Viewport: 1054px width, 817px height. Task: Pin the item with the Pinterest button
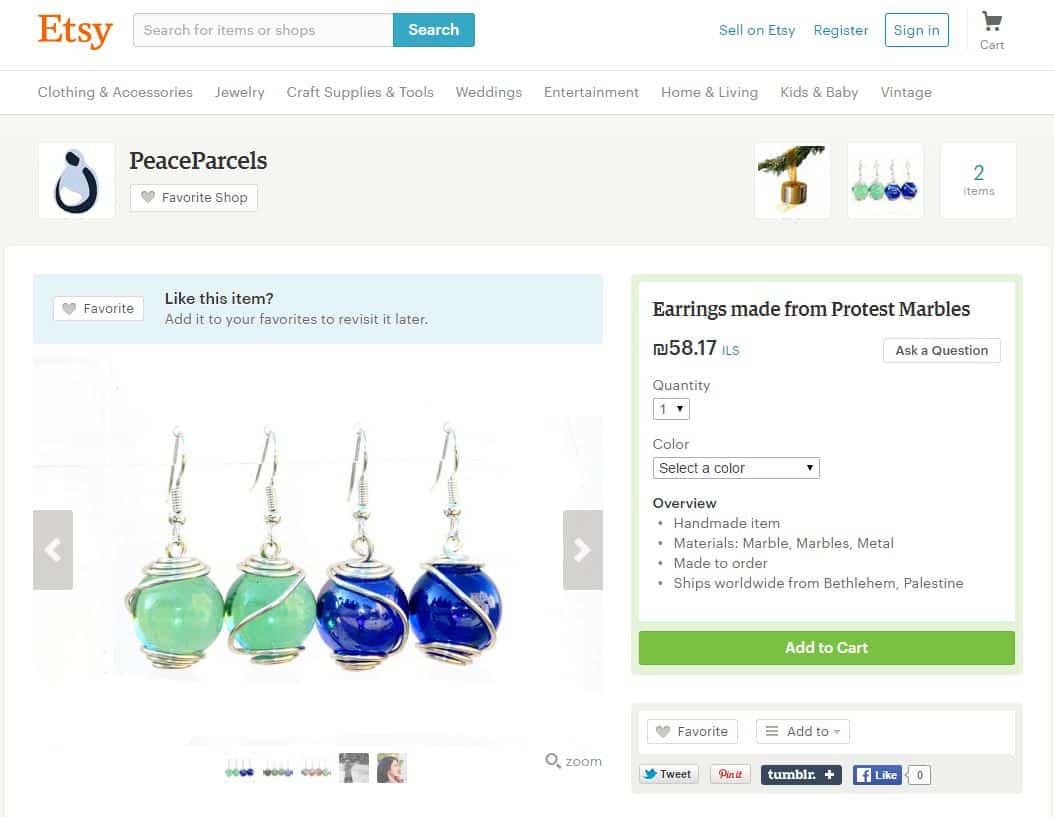730,774
